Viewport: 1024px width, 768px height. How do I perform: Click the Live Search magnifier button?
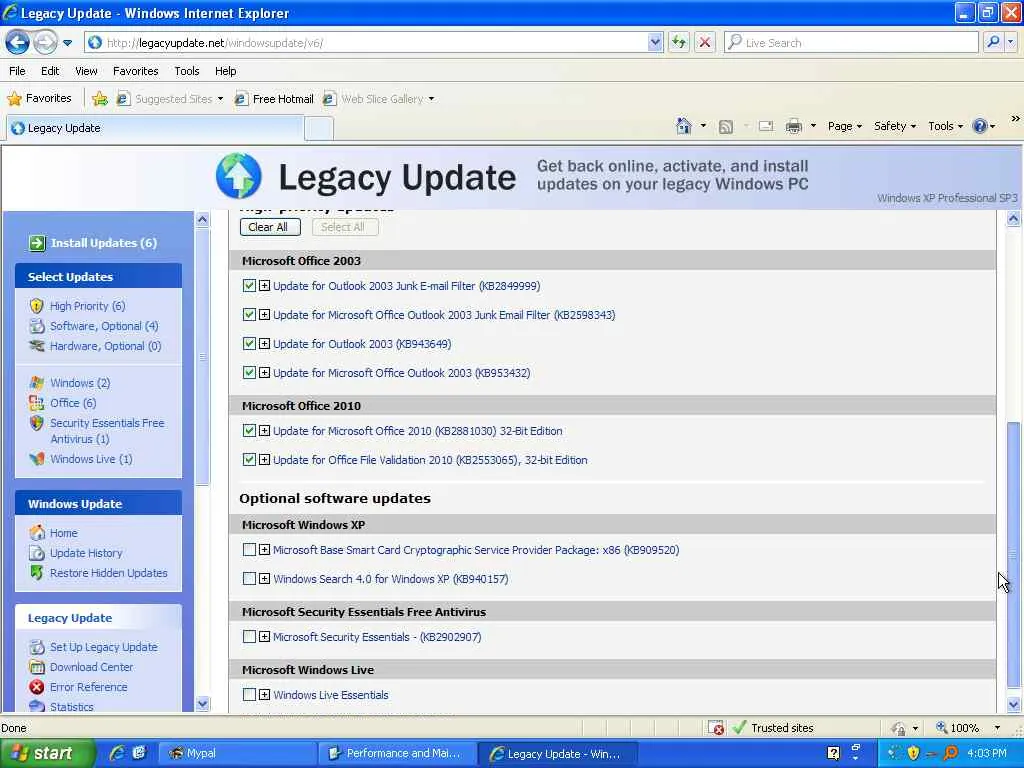[993, 42]
